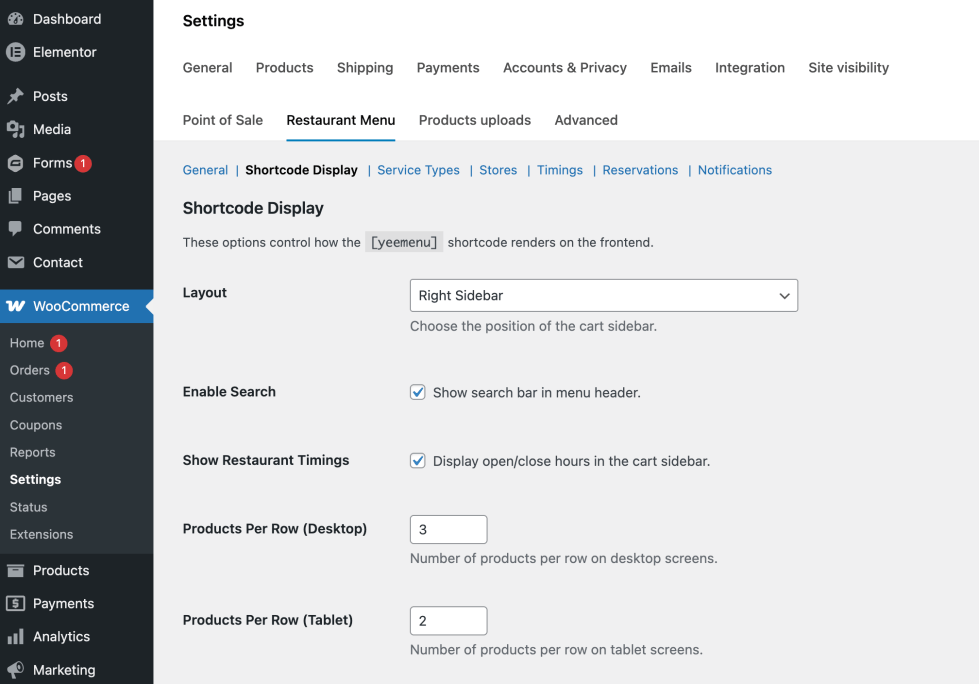Open Media library icon in sidebar
Image resolution: width=979 pixels, height=684 pixels.
click(x=15, y=129)
